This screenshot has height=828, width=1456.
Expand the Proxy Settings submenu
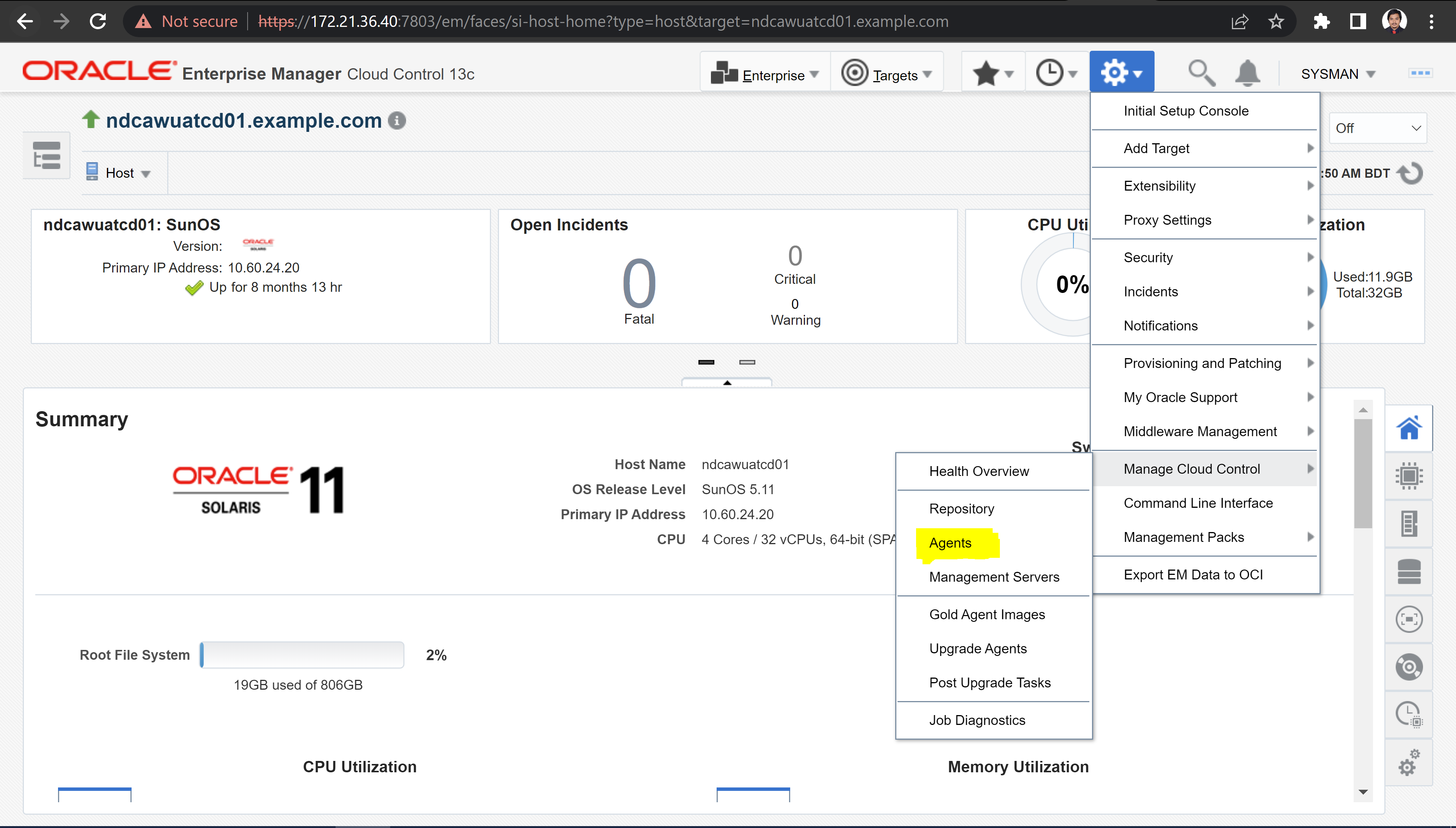point(1205,220)
